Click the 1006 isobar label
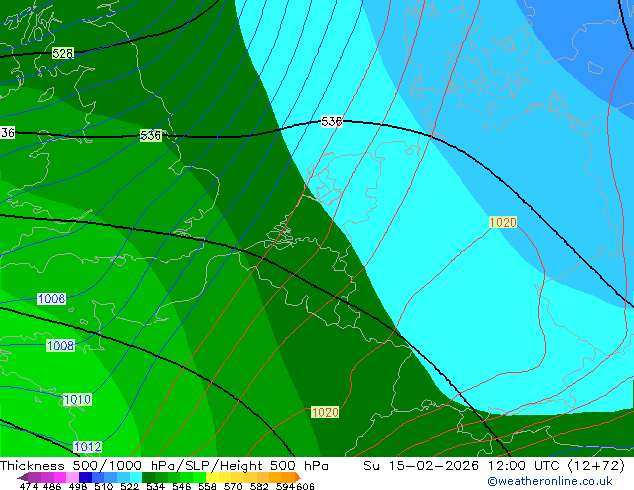The height and width of the screenshot is (490, 634). click(51, 299)
